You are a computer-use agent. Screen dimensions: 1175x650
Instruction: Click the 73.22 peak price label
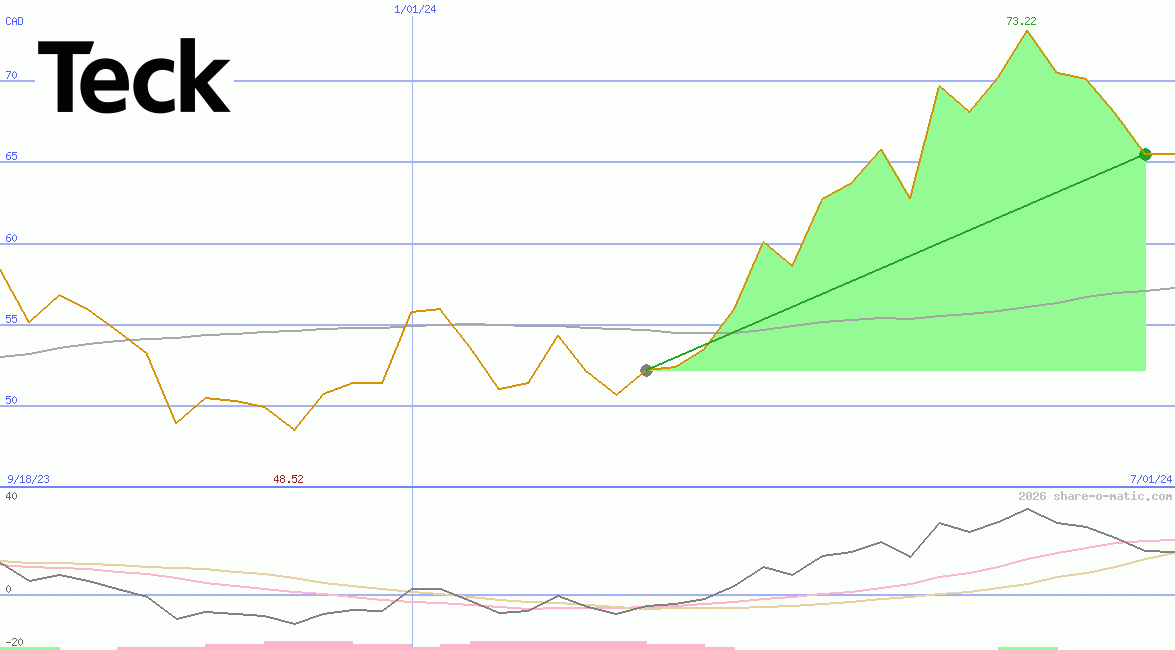click(x=1021, y=21)
